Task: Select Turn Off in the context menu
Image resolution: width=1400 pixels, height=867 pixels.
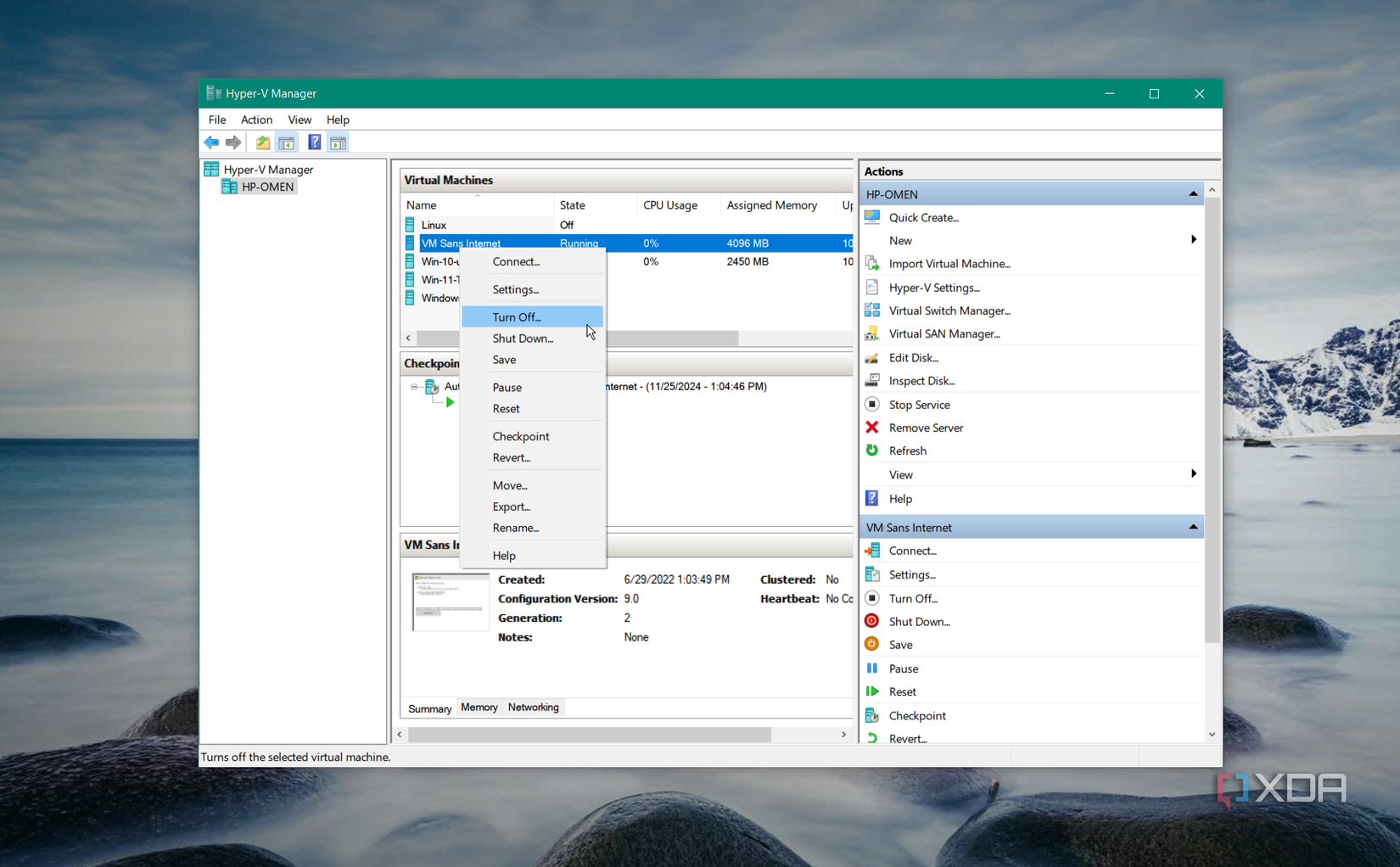Action: (x=516, y=316)
